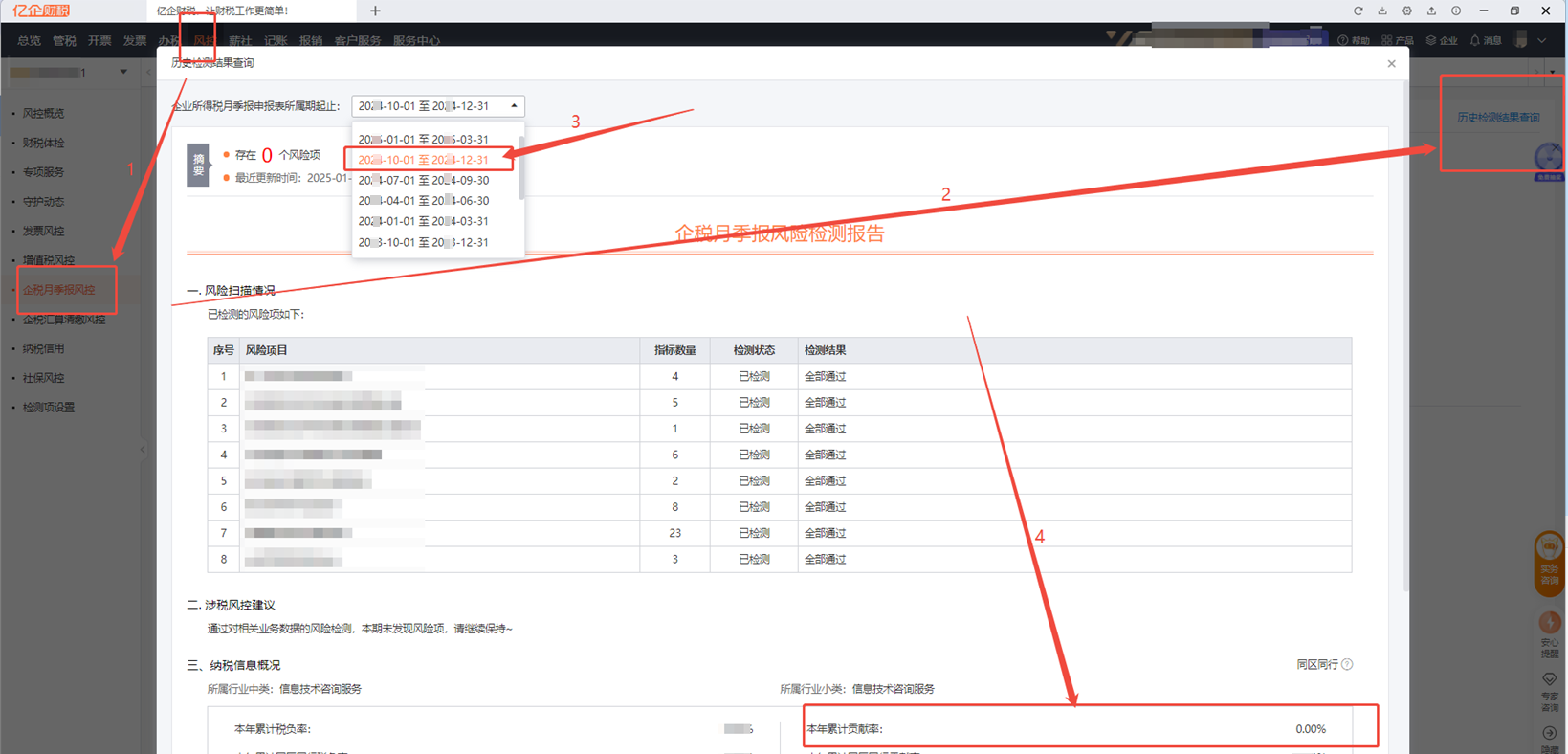Click the refresh icon in title bar
The width and height of the screenshot is (1568, 754).
click(x=1358, y=11)
